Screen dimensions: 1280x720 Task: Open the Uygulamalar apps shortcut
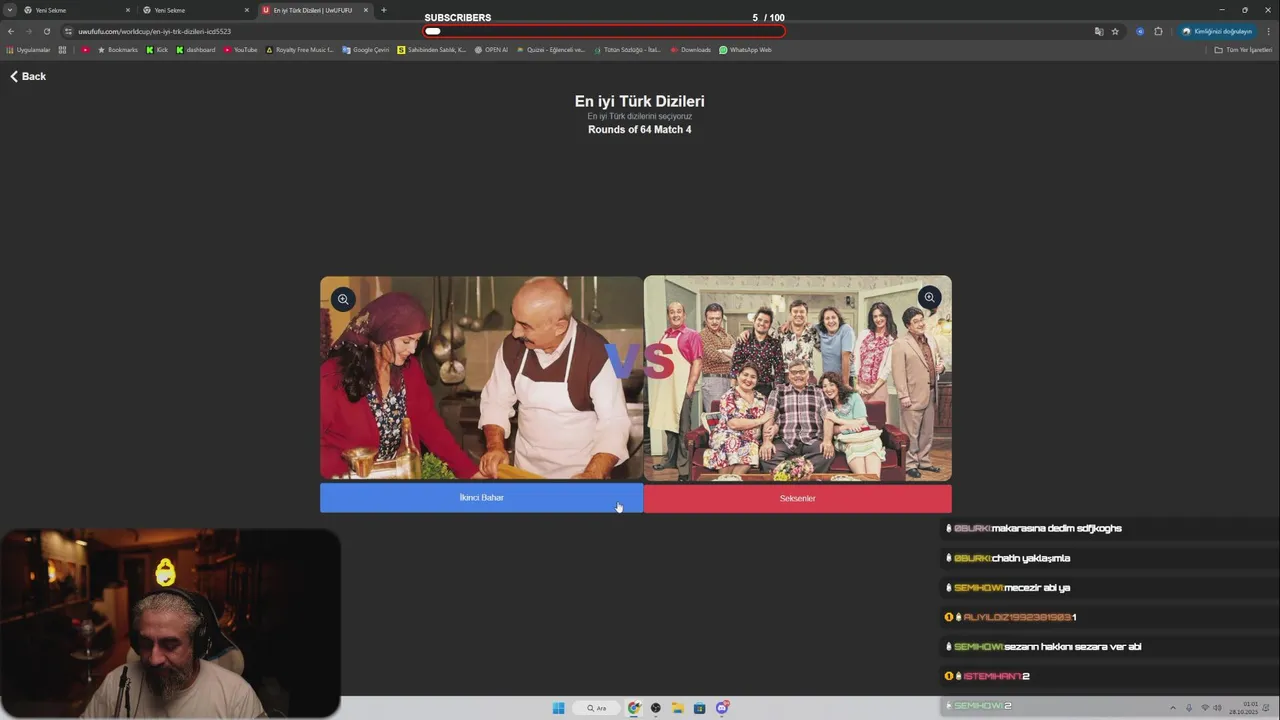click(x=28, y=50)
